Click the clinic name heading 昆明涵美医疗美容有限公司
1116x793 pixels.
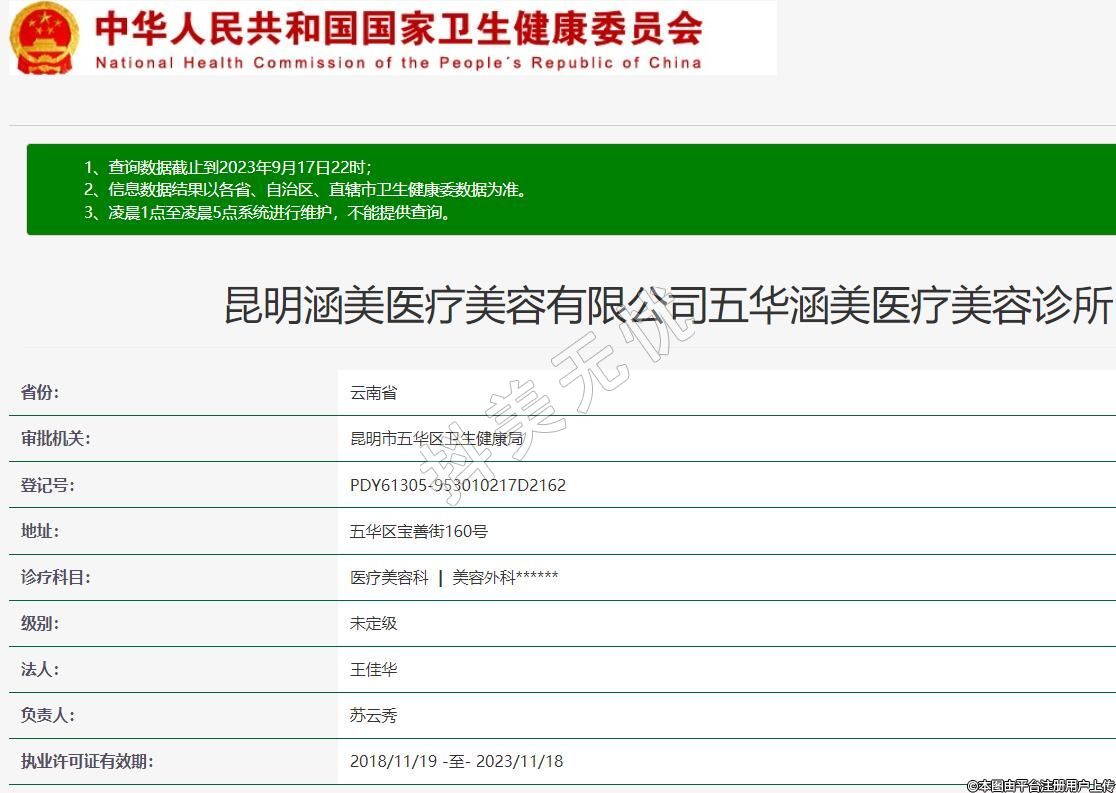tap(667, 306)
